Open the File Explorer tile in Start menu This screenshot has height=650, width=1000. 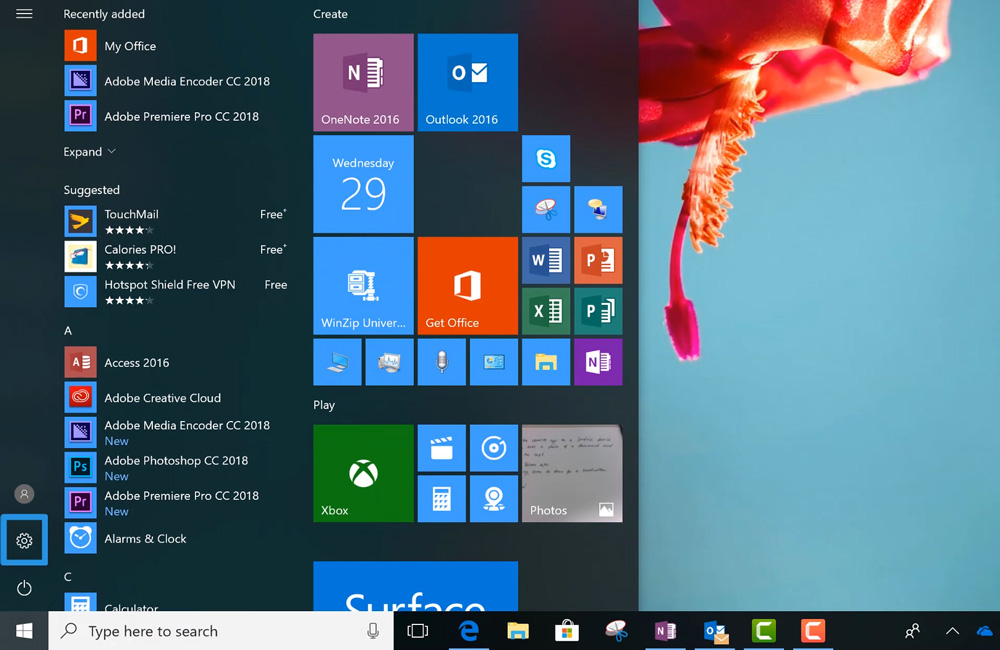546,362
